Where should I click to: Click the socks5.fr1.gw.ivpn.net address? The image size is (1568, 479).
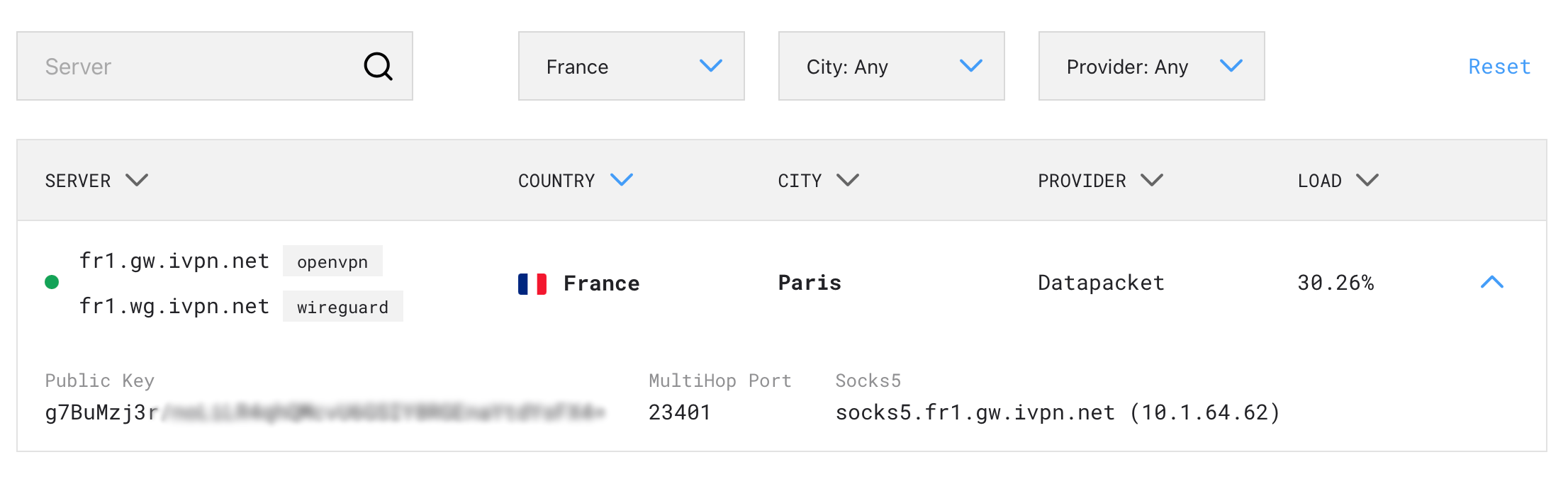pos(975,412)
